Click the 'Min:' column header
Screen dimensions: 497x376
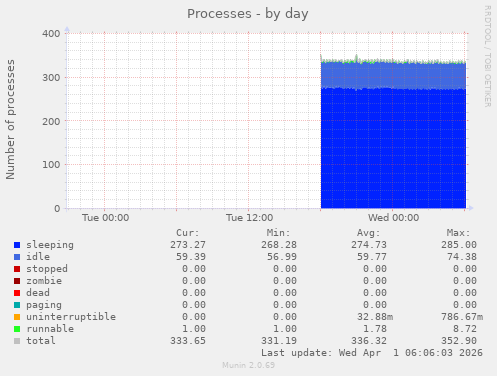point(278,233)
